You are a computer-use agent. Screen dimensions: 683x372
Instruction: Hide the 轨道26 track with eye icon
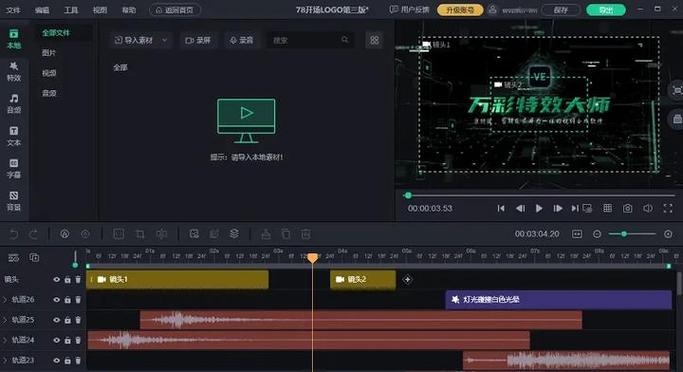(x=56, y=300)
